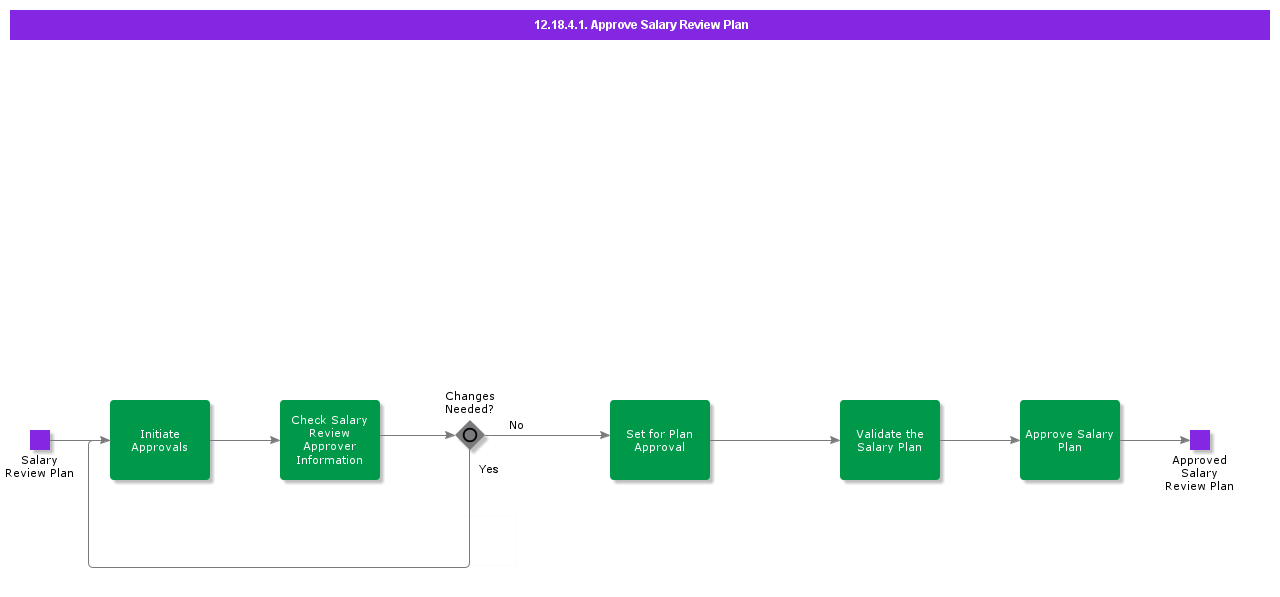
Task: Click the 'Yes' branch label
Action: [x=488, y=469]
